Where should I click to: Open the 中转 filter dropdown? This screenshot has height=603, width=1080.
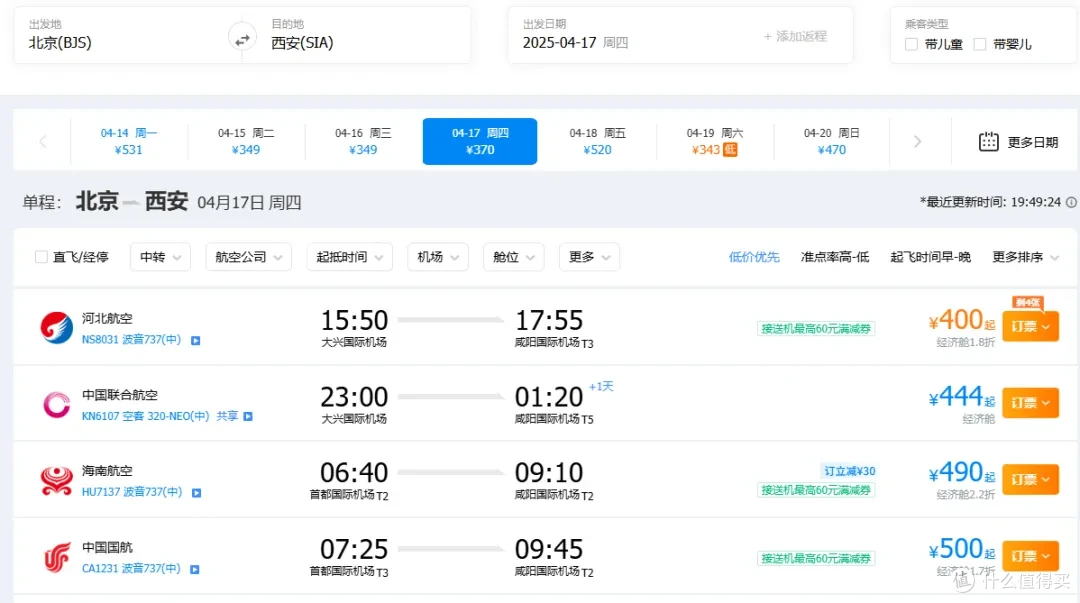(x=160, y=257)
